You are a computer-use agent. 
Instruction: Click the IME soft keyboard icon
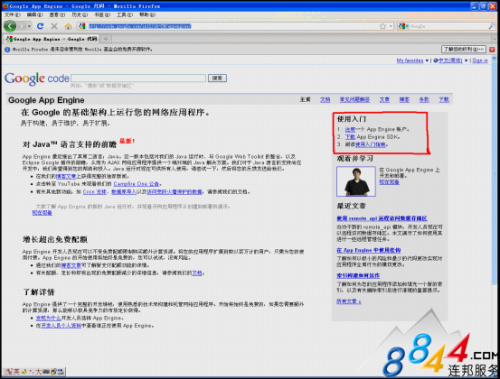[x=46, y=371]
